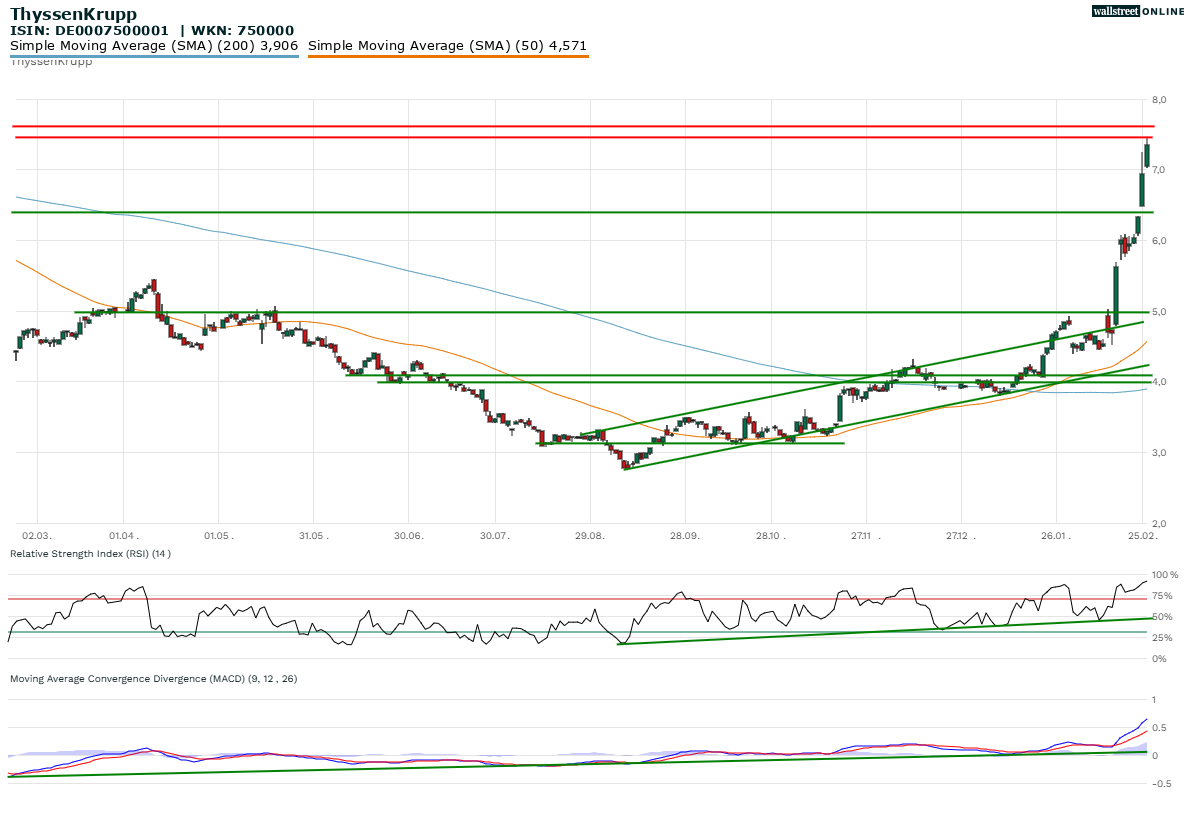This screenshot has height=831, width=1192.
Task: Click the 100 % RSI axis label
Action: pyautogui.click(x=1165, y=575)
